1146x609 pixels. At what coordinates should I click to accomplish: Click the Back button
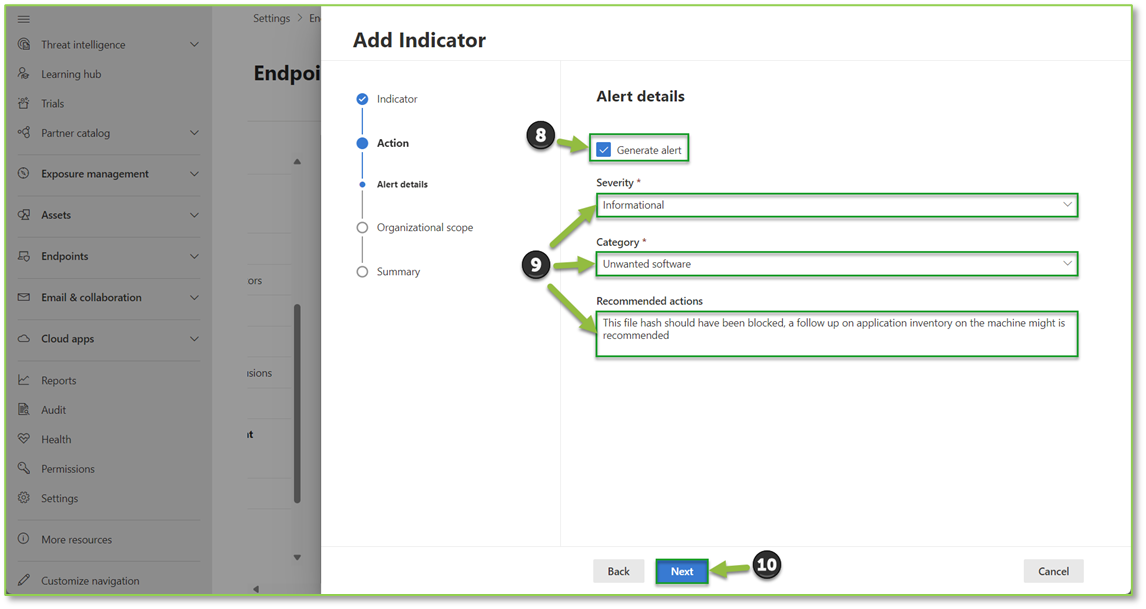coord(618,571)
